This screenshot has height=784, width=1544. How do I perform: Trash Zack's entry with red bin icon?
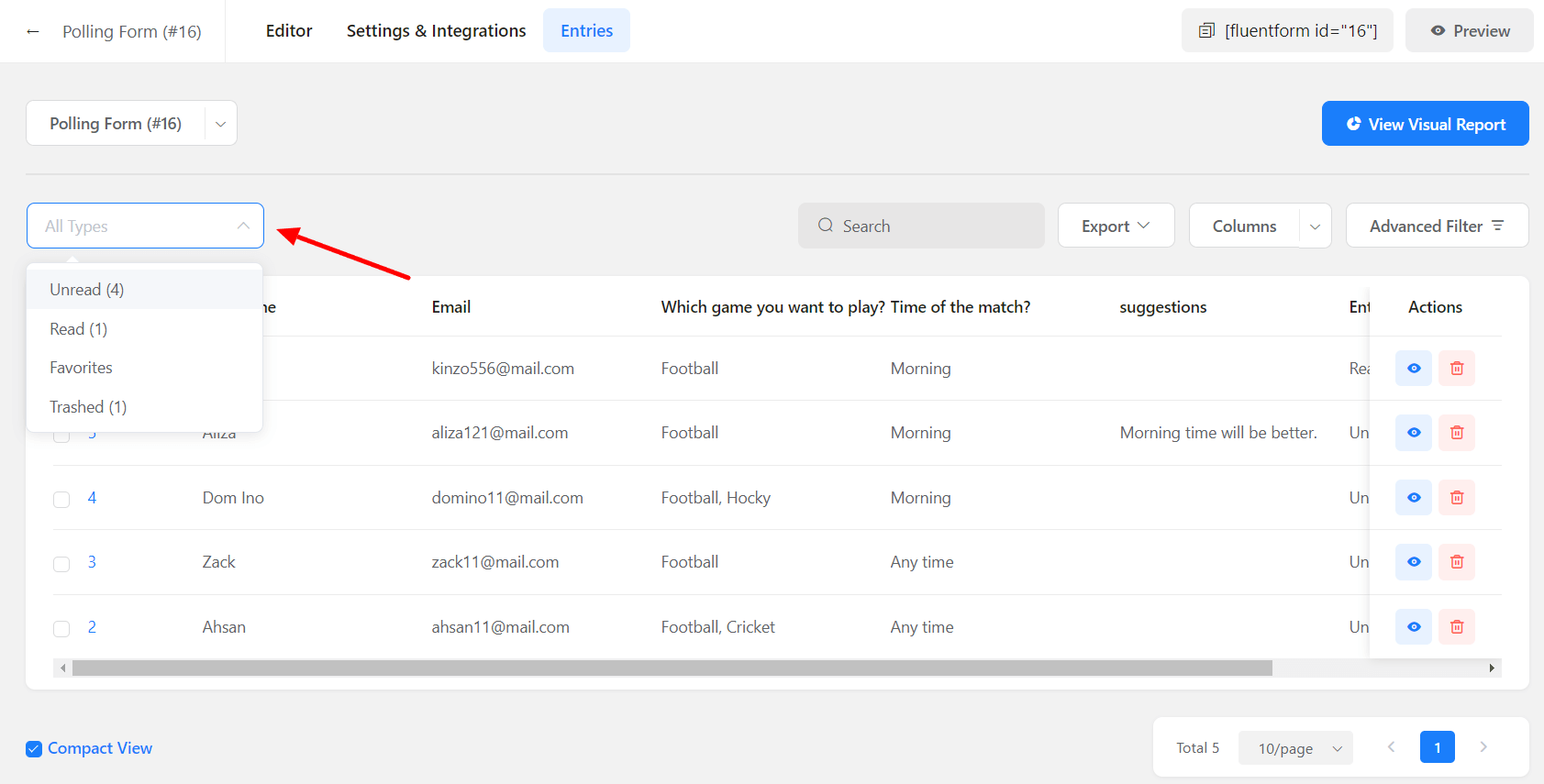(x=1456, y=562)
